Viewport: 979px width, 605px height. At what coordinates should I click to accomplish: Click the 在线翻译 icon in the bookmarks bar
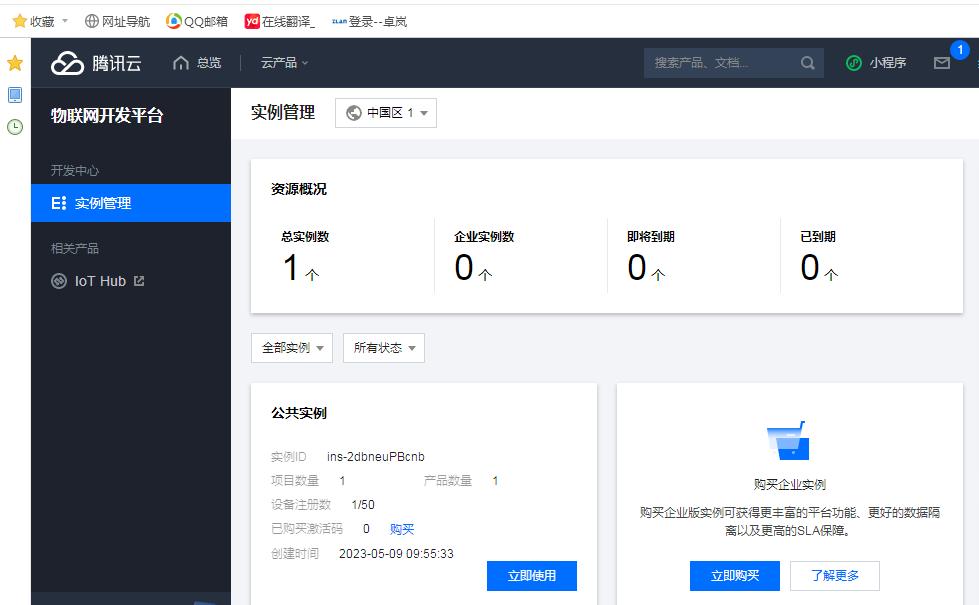252,20
